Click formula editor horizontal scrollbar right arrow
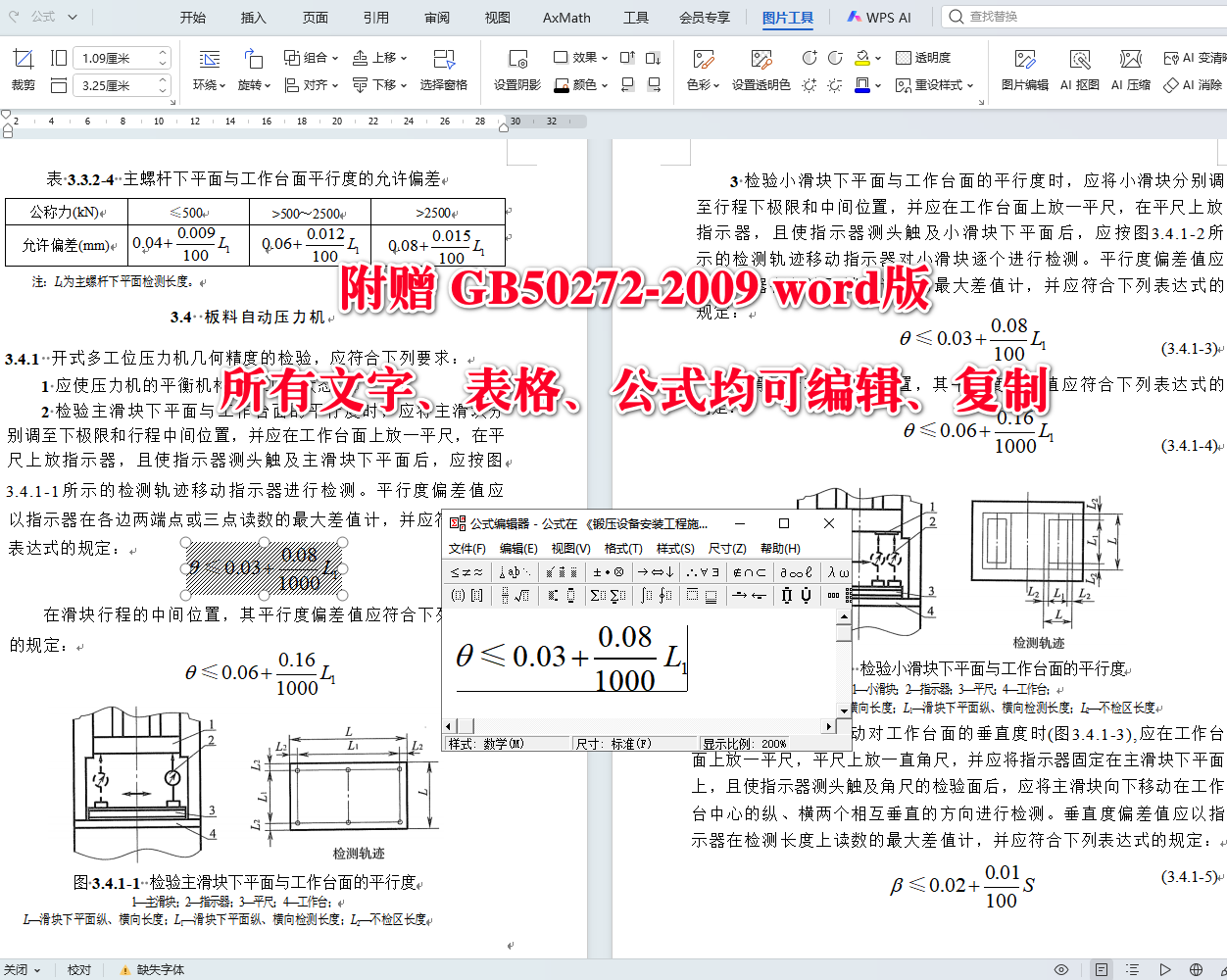Image resolution: width=1227 pixels, height=980 pixels. click(x=830, y=726)
